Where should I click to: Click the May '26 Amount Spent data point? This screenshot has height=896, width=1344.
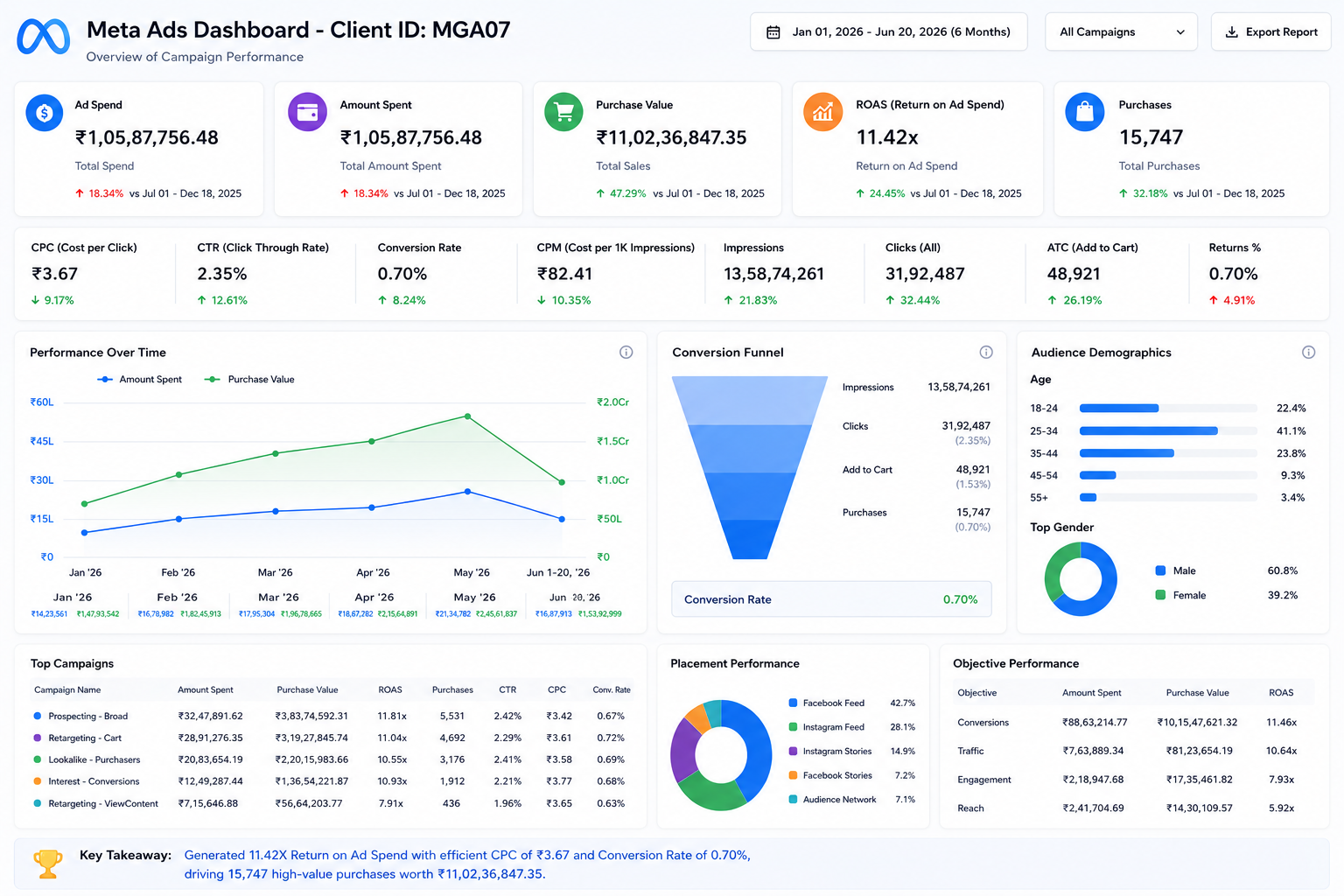[468, 492]
